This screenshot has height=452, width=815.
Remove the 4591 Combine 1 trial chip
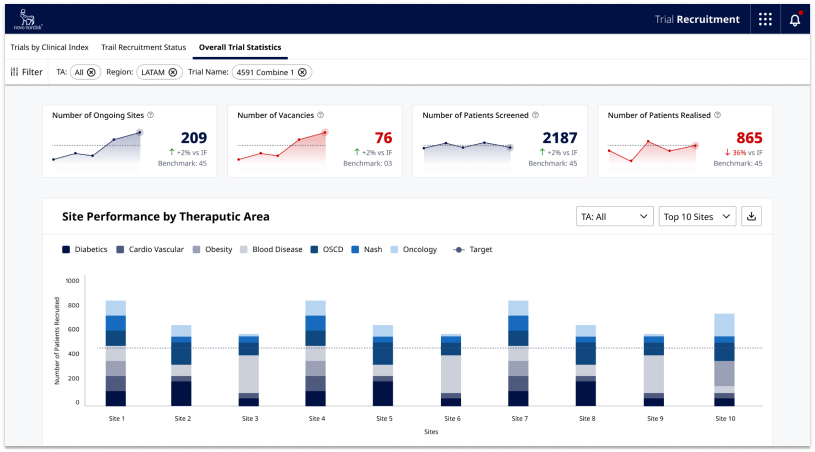click(302, 72)
